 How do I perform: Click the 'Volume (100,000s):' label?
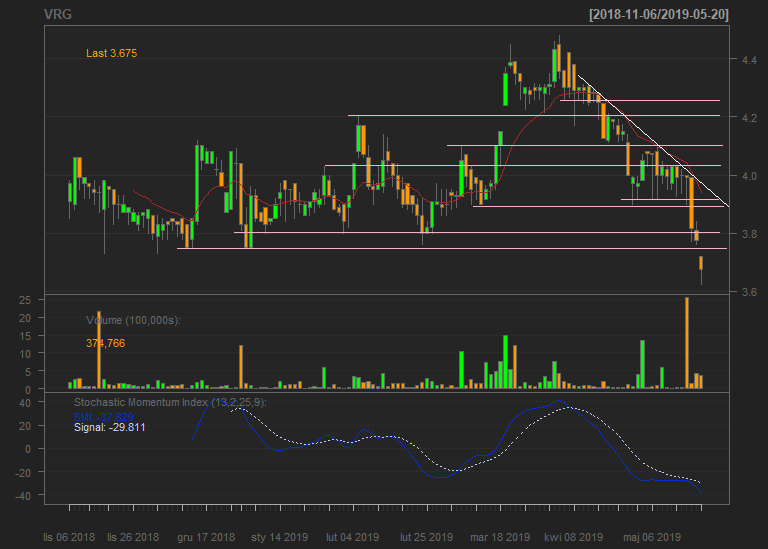(133, 320)
